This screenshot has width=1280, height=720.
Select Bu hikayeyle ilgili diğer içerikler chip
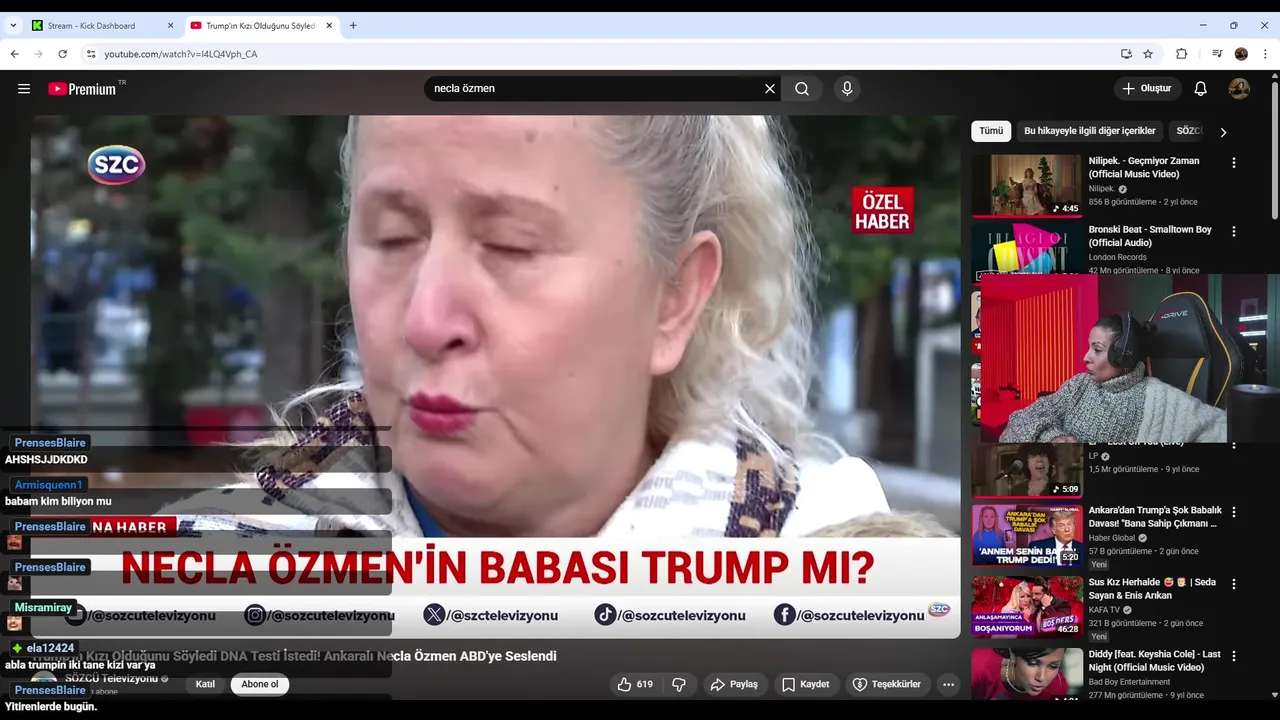click(1089, 131)
